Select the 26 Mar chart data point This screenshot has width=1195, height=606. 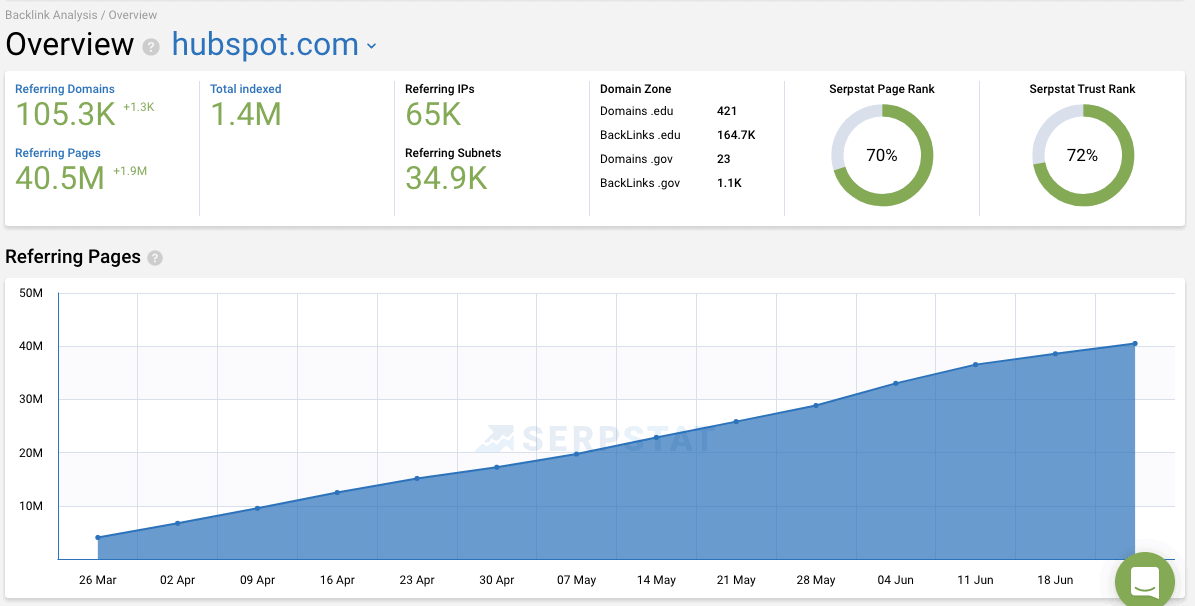98,537
